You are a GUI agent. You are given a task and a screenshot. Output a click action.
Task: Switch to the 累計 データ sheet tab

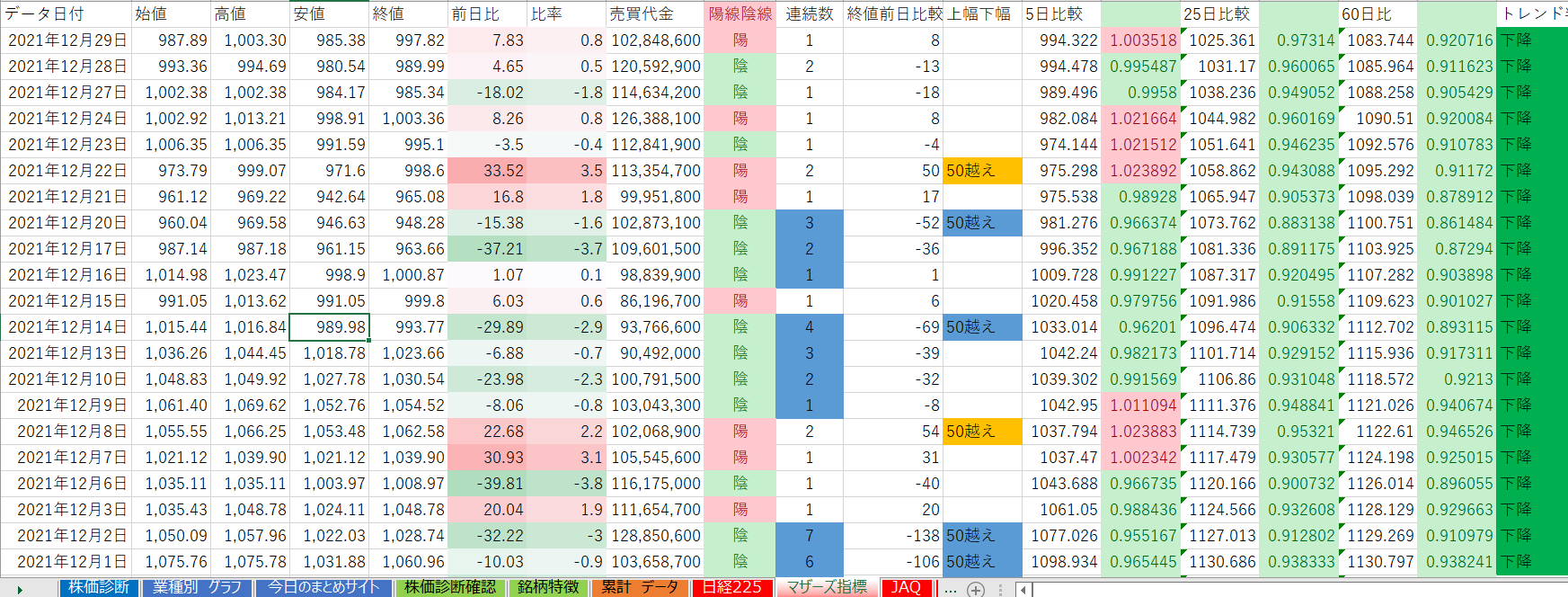[x=640, y=588]
